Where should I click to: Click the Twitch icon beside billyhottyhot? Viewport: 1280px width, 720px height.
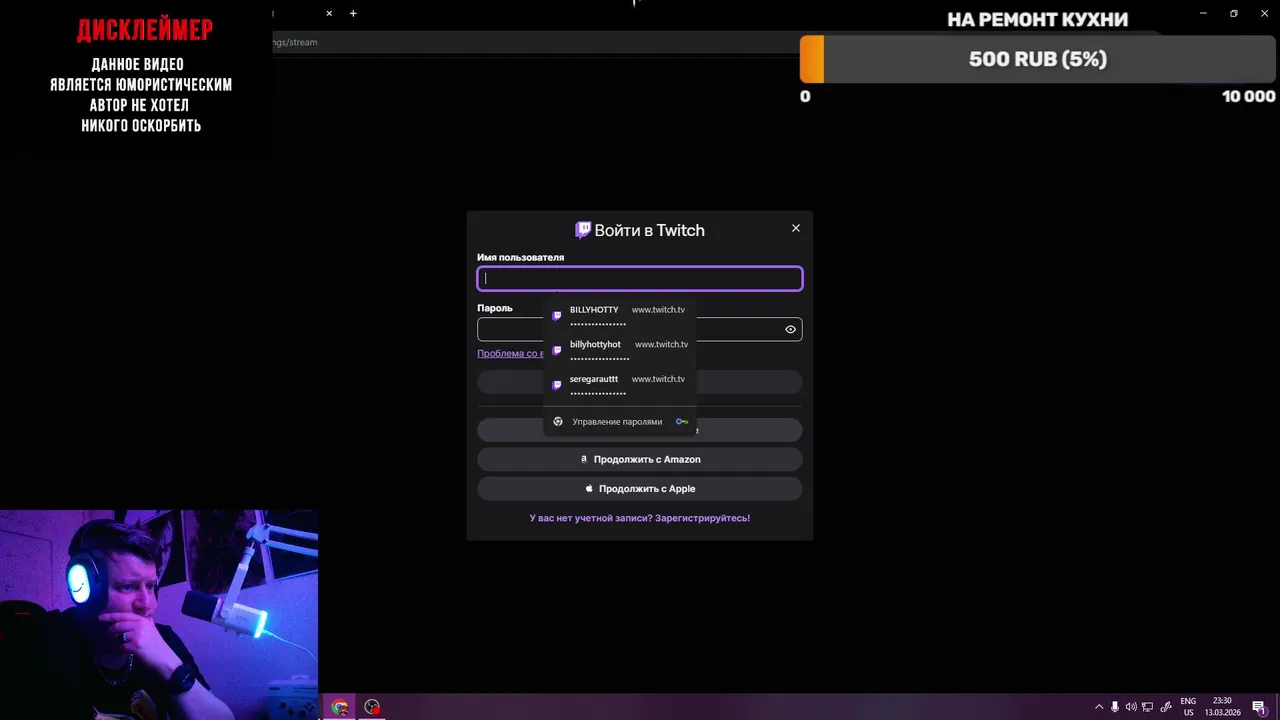pos(557,351)
